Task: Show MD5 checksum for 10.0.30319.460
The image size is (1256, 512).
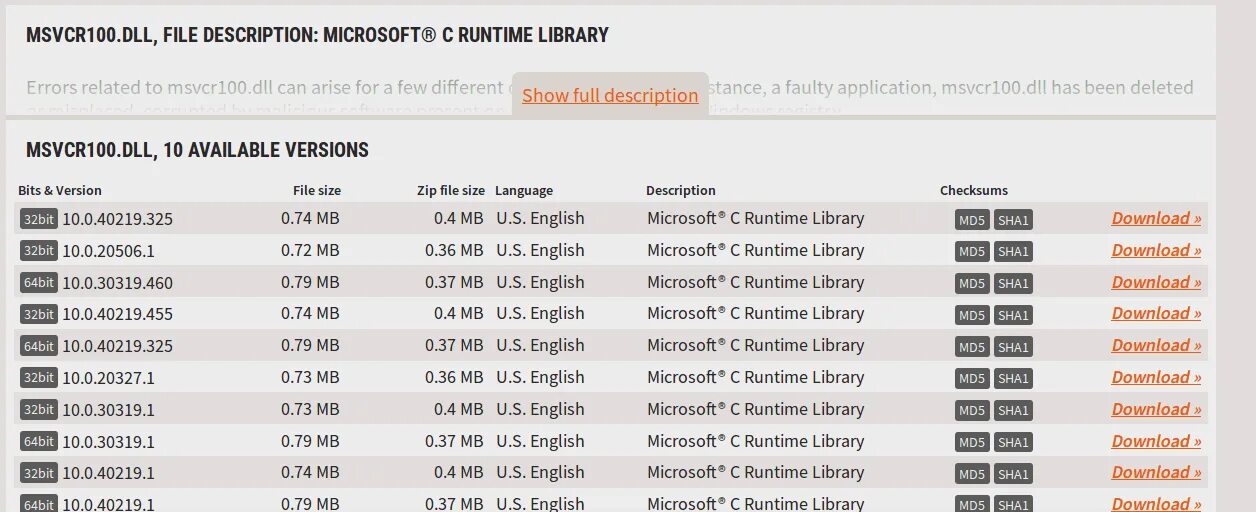Action: (972, 284)
